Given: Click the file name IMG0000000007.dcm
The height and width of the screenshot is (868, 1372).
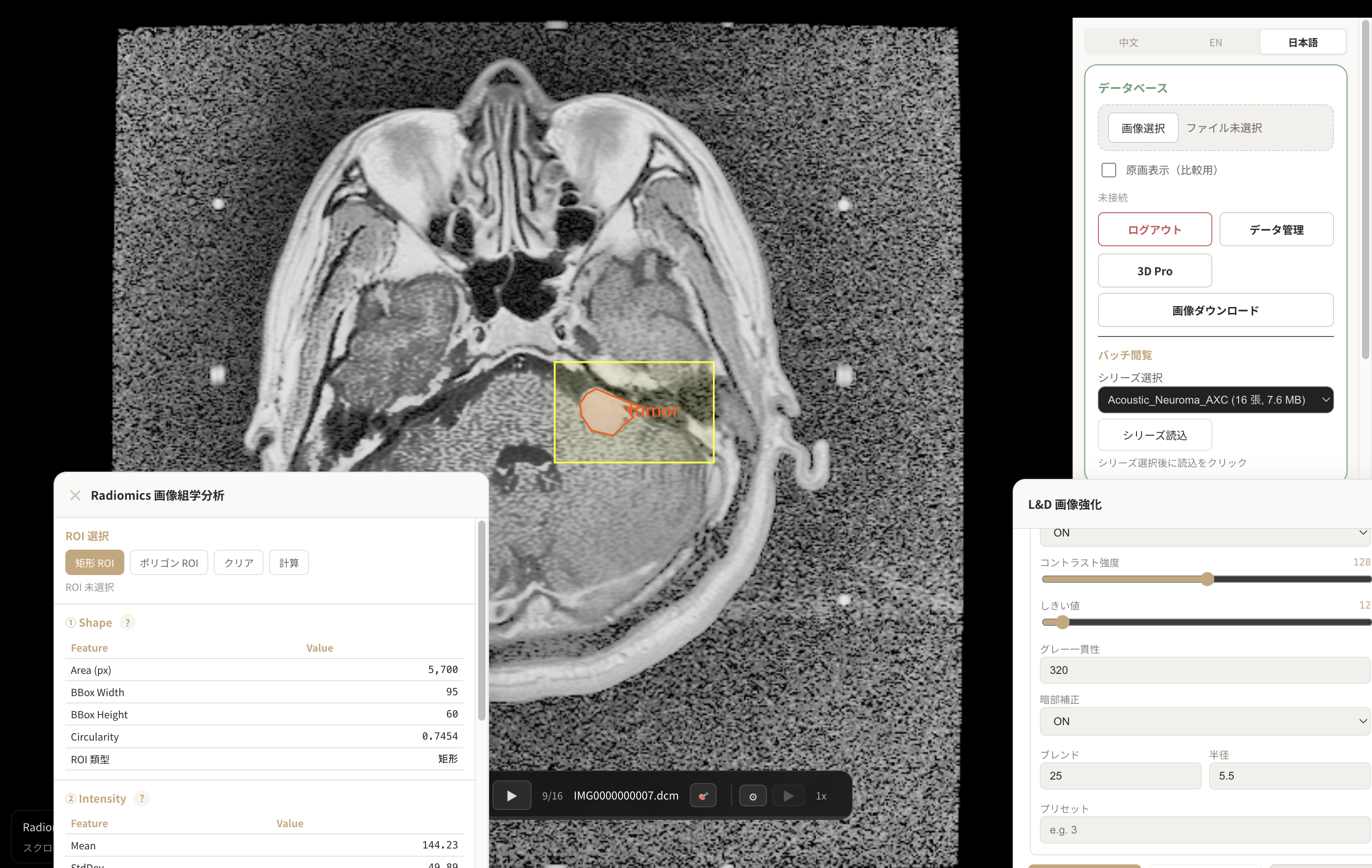Looking at the screenshot, I should (x=626, y=795).
